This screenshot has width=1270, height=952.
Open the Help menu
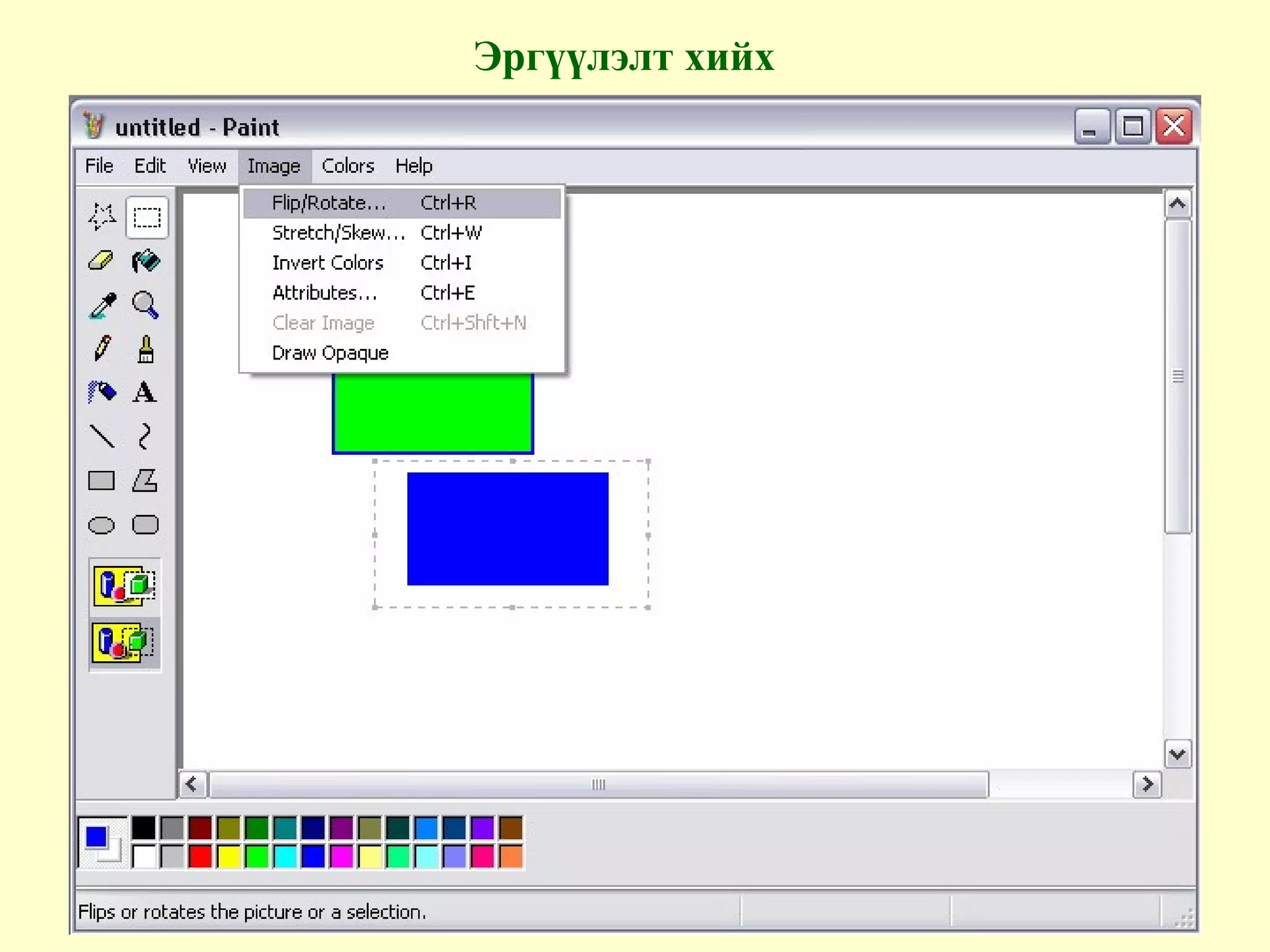[x=414, y=166]
